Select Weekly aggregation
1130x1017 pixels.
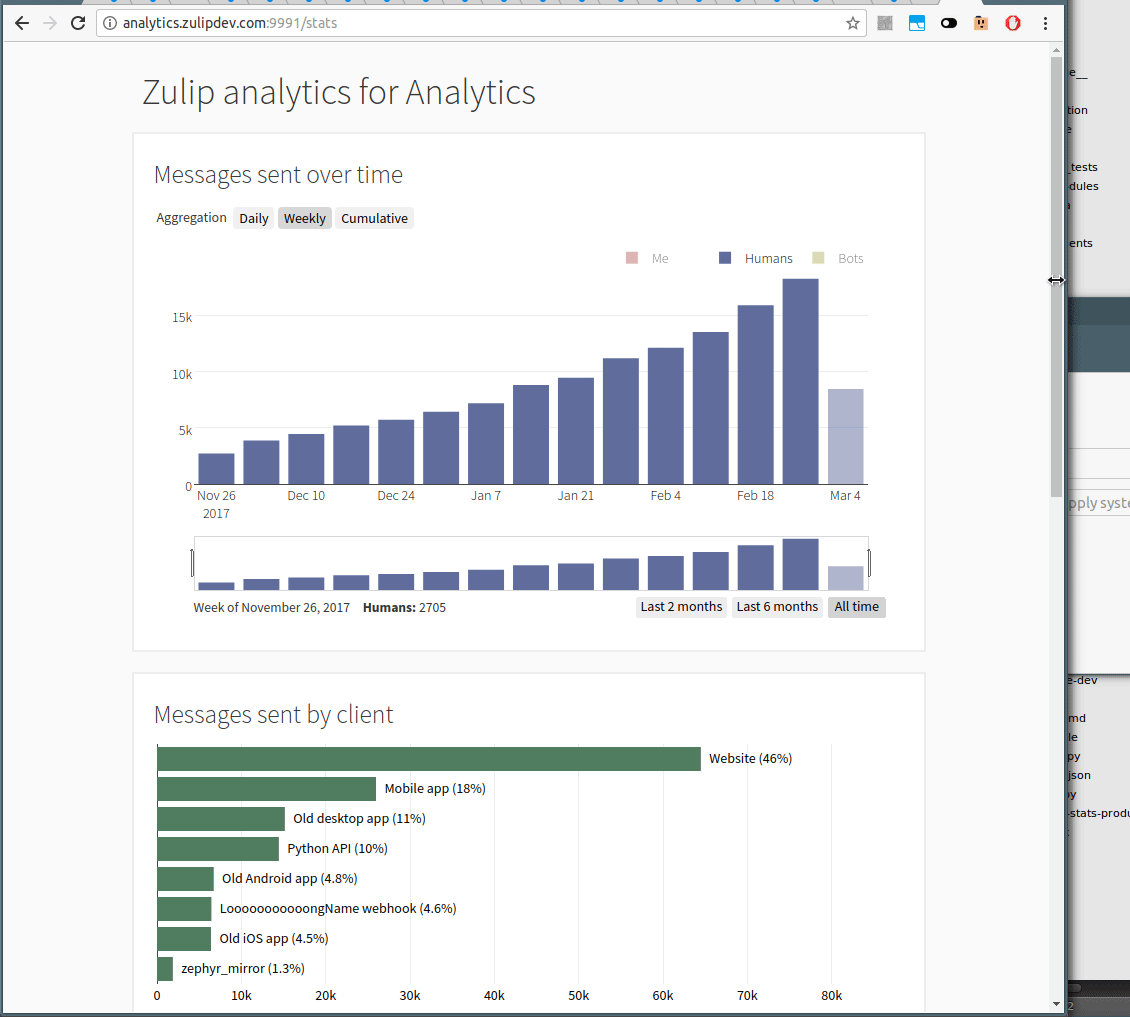tap(305, 218)
